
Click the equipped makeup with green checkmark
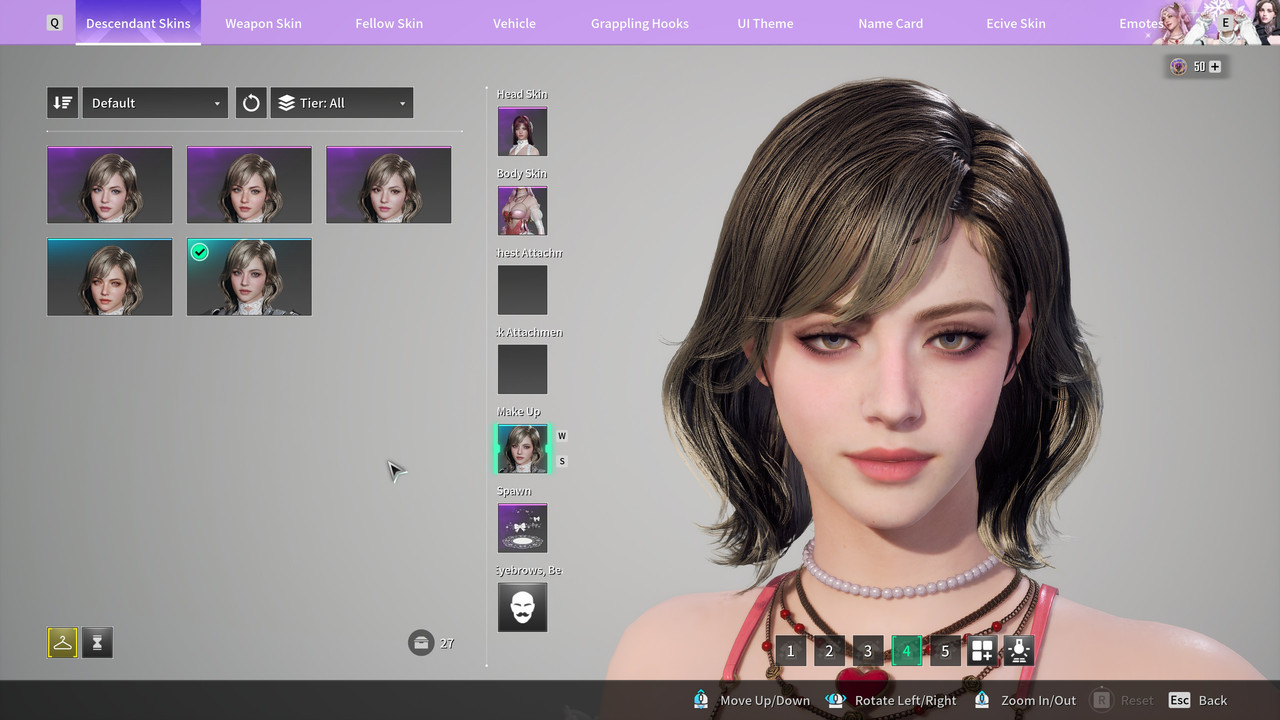point(249,277)
